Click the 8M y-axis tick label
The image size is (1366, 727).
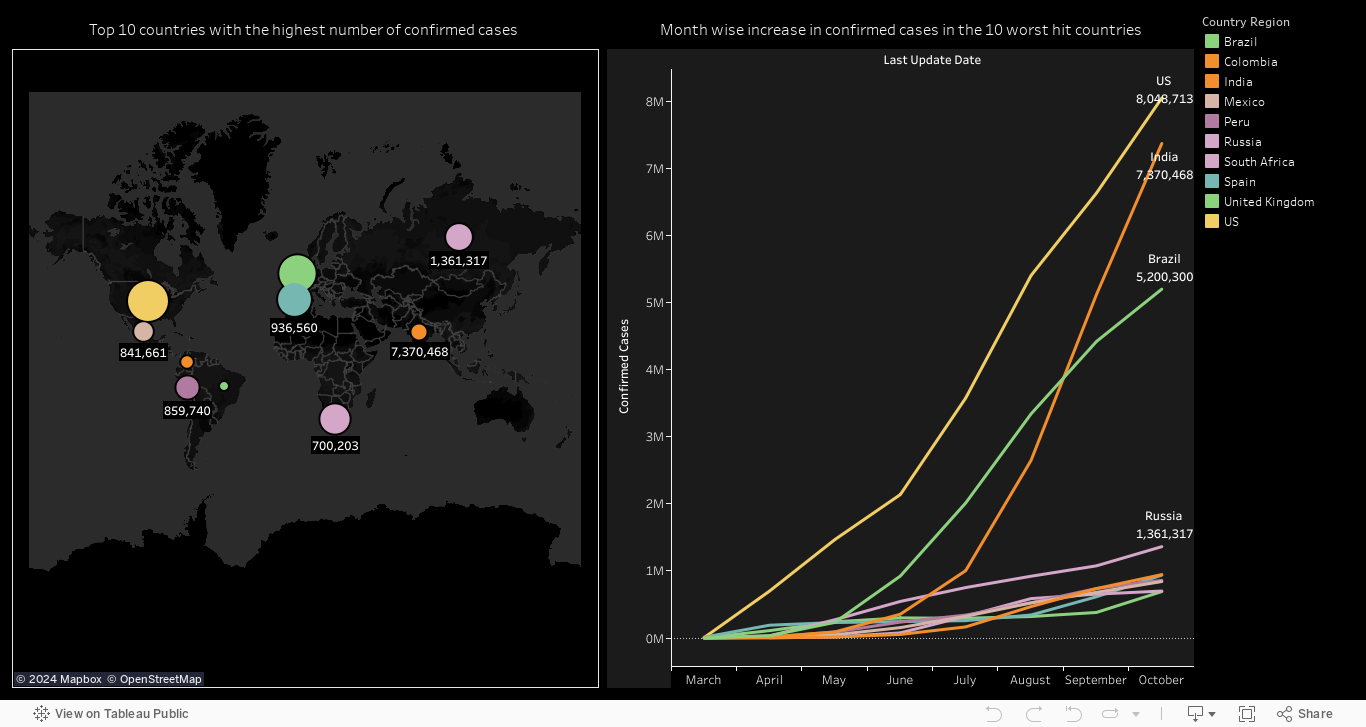click(x=655, y=102)
